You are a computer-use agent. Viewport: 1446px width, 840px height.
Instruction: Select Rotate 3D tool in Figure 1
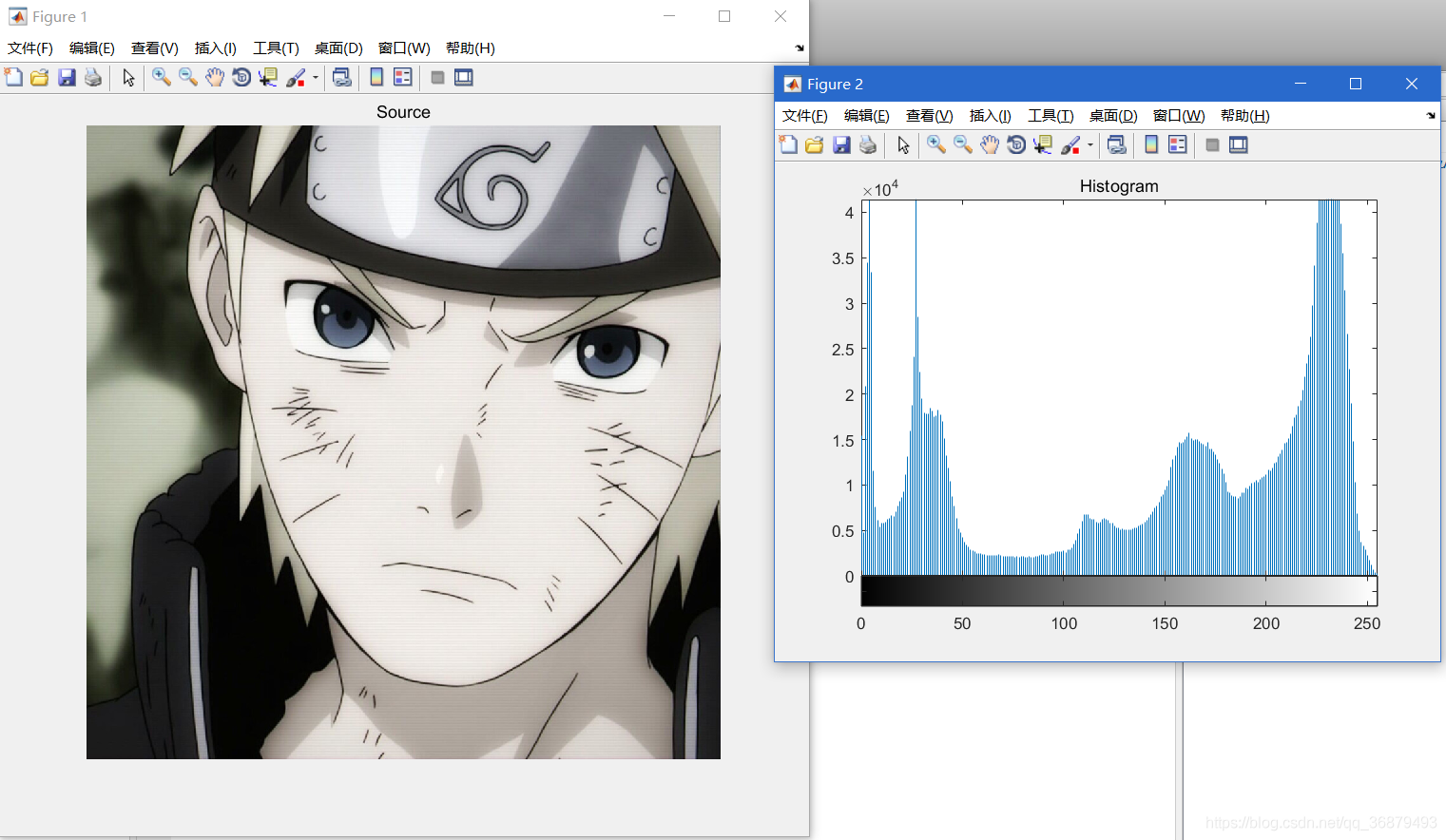click(x=241, y=78)
